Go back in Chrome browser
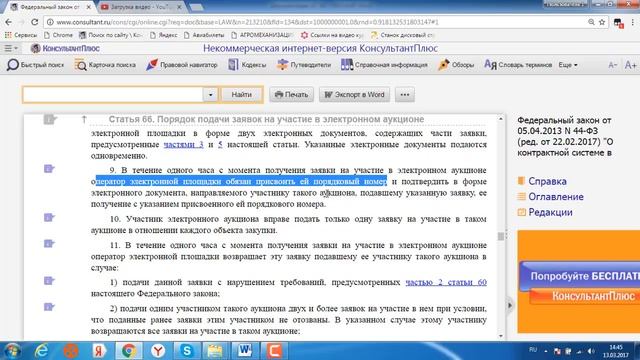 (x=9, y=22)
